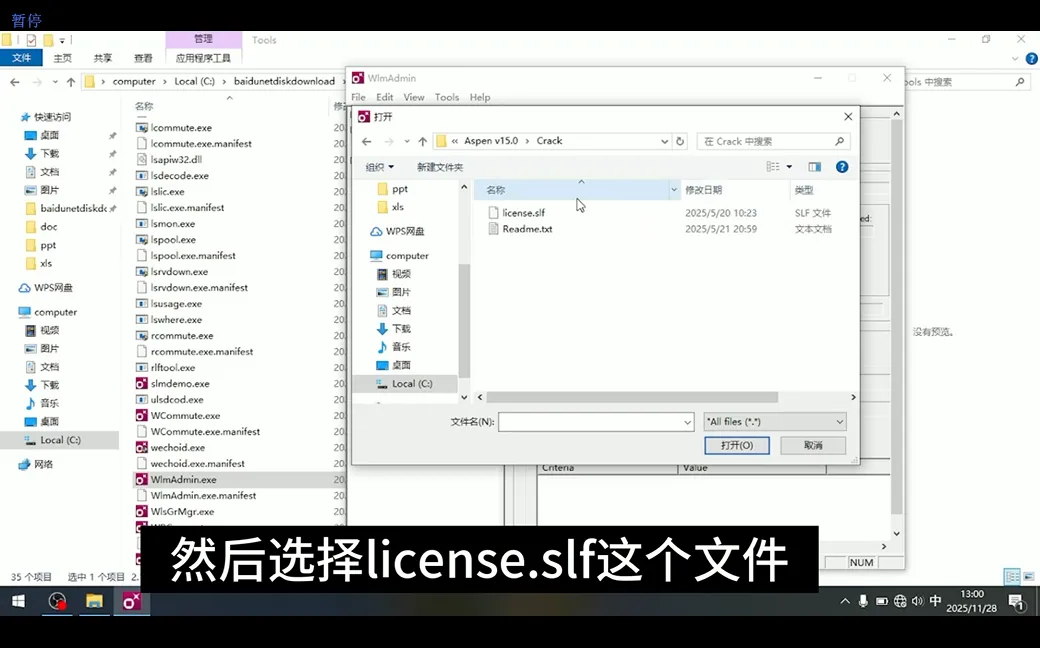Click the dialog's forward arrow
This screenshot has height=648, width=1040.
(389, 141)
